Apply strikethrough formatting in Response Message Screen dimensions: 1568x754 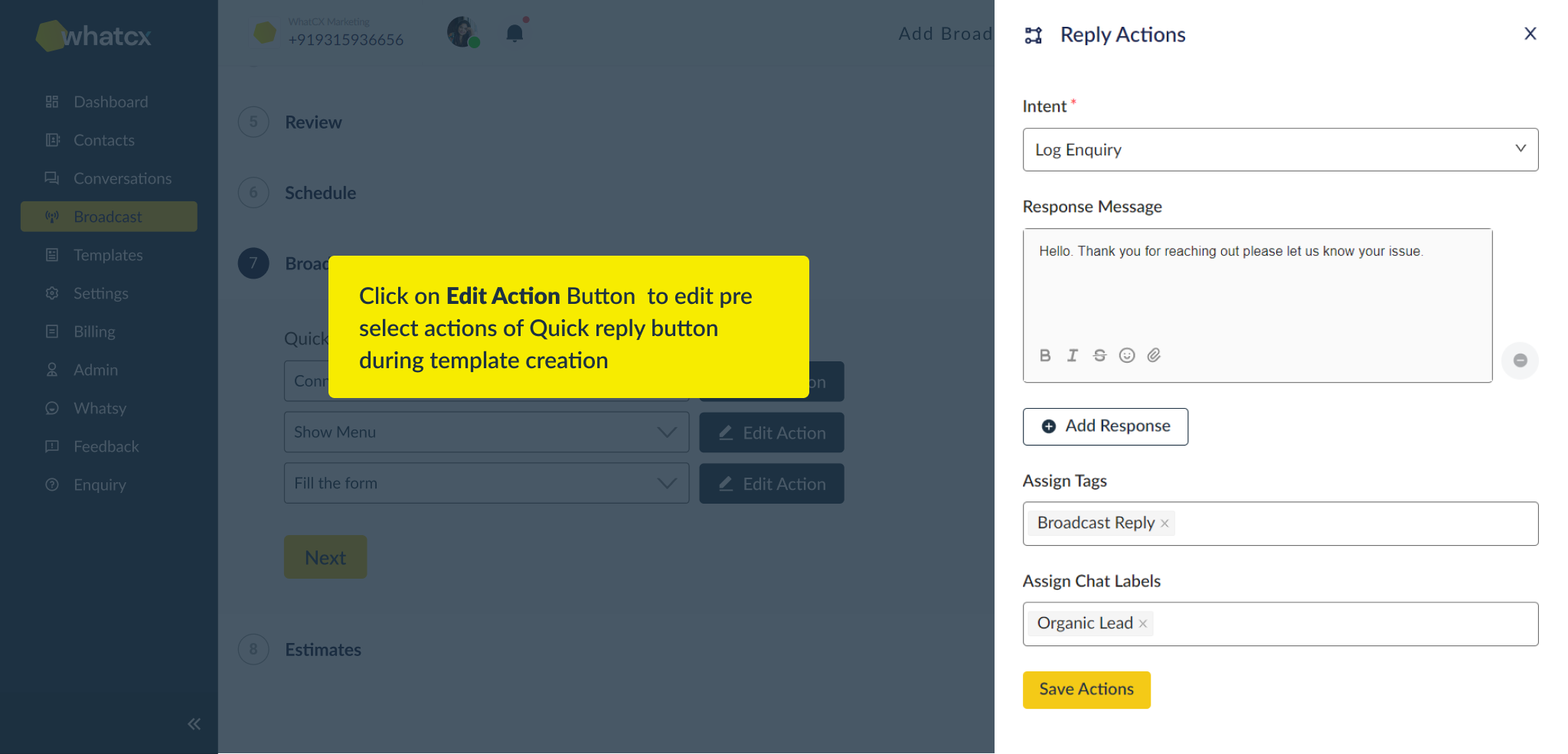coord(1099,354)
